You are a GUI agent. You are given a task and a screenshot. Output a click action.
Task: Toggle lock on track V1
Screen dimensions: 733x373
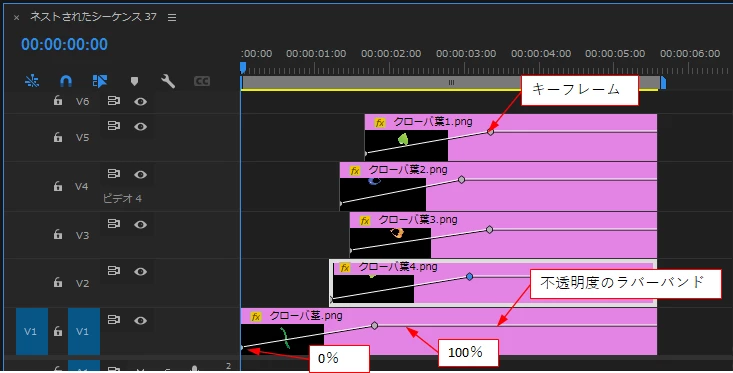tap(57, 331)
